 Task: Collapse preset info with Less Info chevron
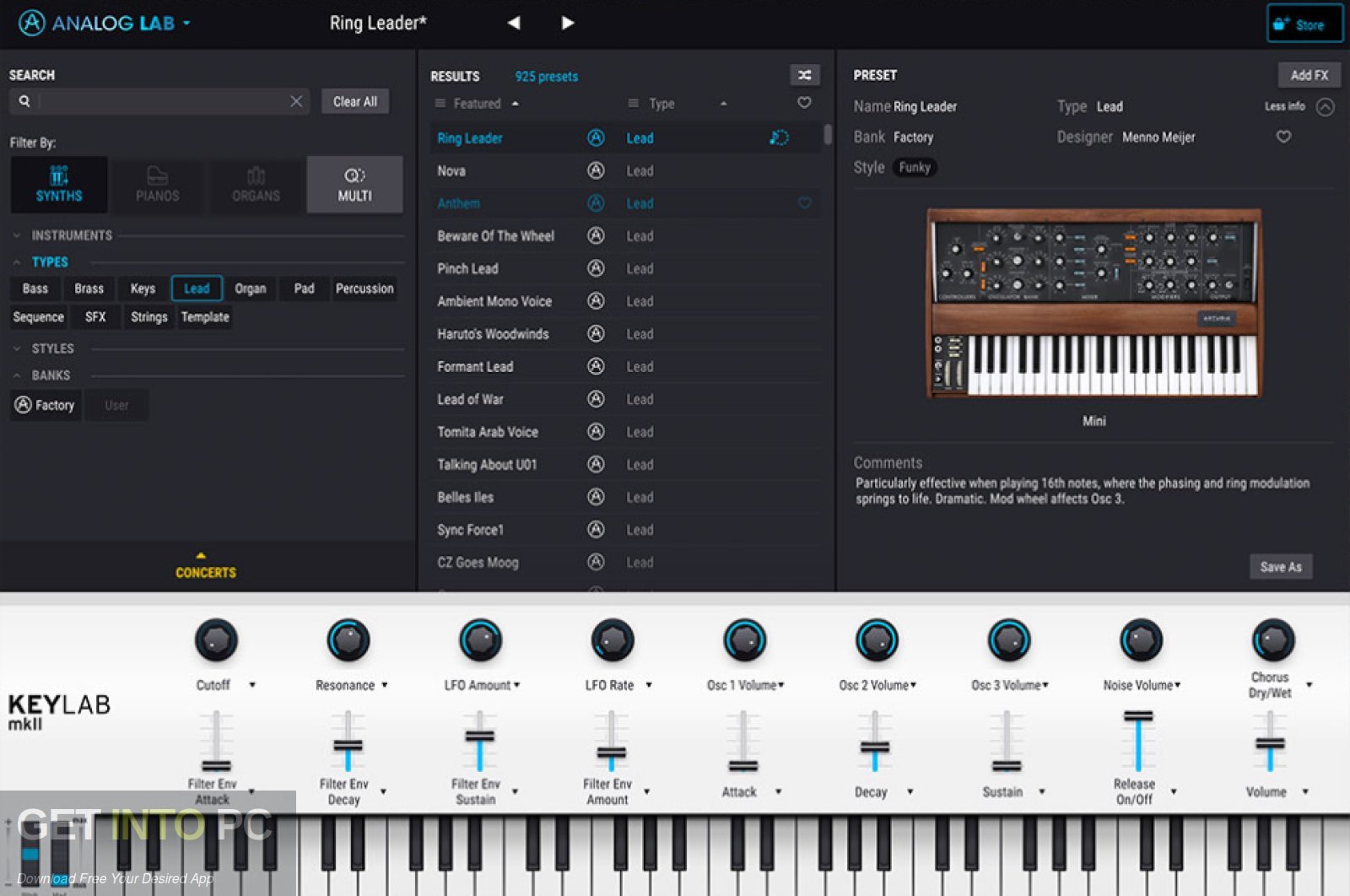point(1326,107)
